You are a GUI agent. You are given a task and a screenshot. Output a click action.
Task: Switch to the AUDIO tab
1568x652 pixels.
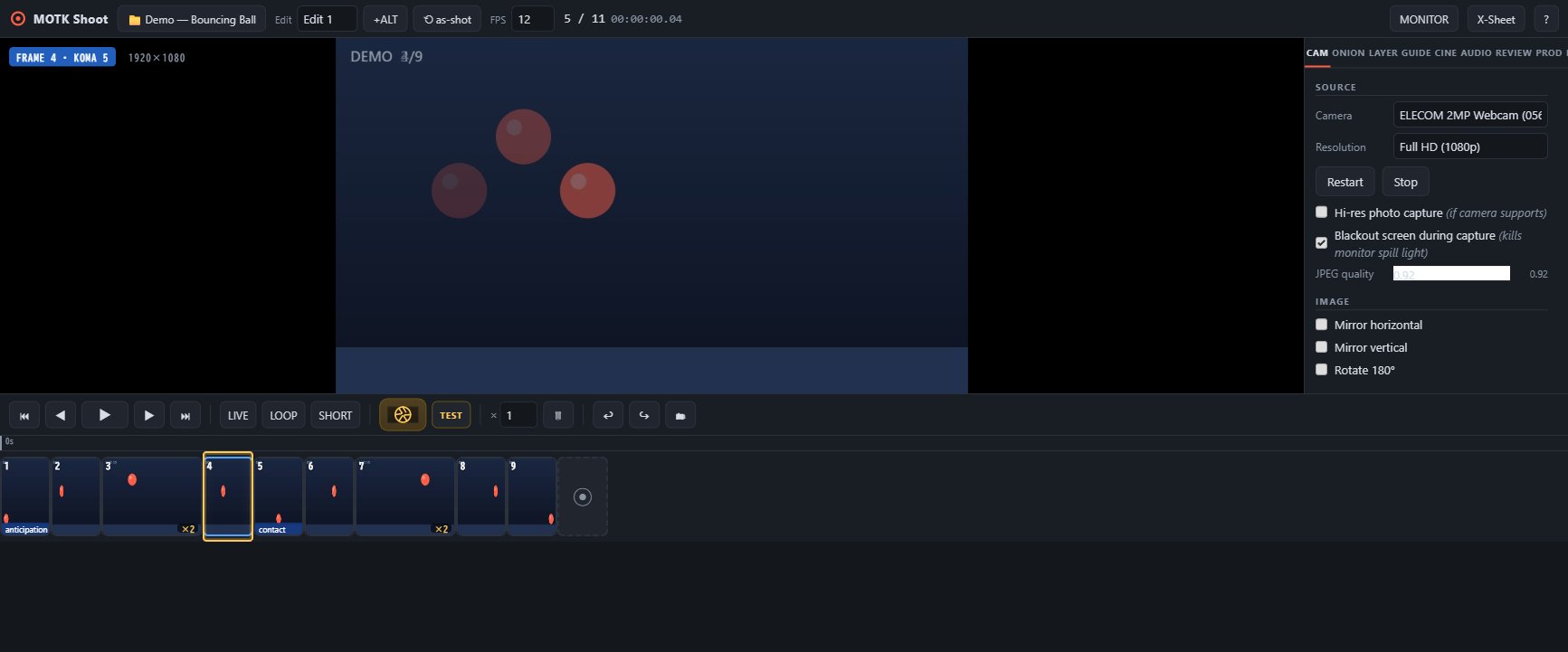click(1476, 52)
